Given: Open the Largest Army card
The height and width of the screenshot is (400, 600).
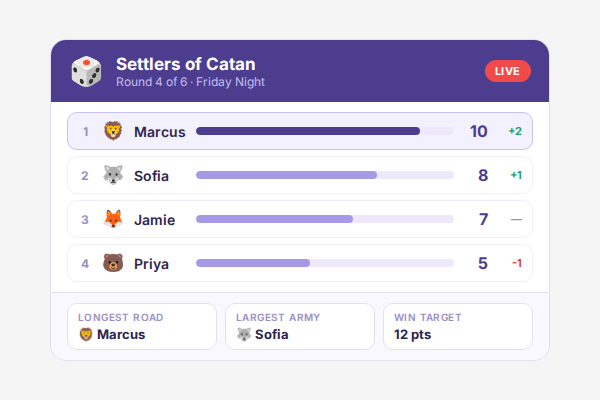Looking at the screenshot, I should tap(300, 326).
